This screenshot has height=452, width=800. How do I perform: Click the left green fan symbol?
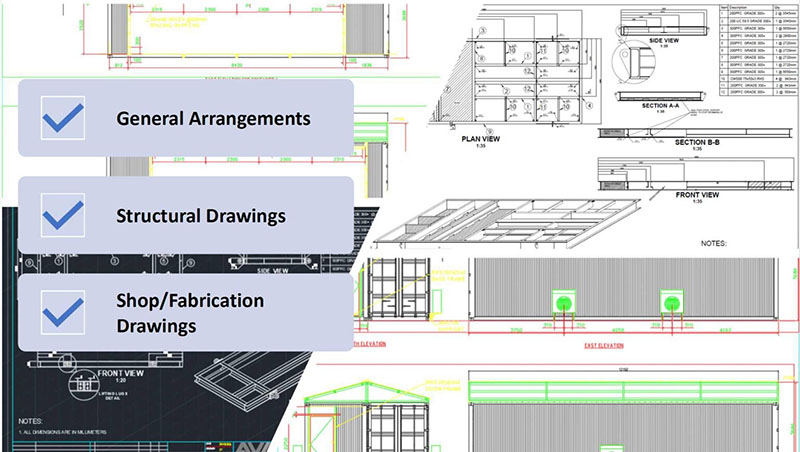[x=564, y=303]
